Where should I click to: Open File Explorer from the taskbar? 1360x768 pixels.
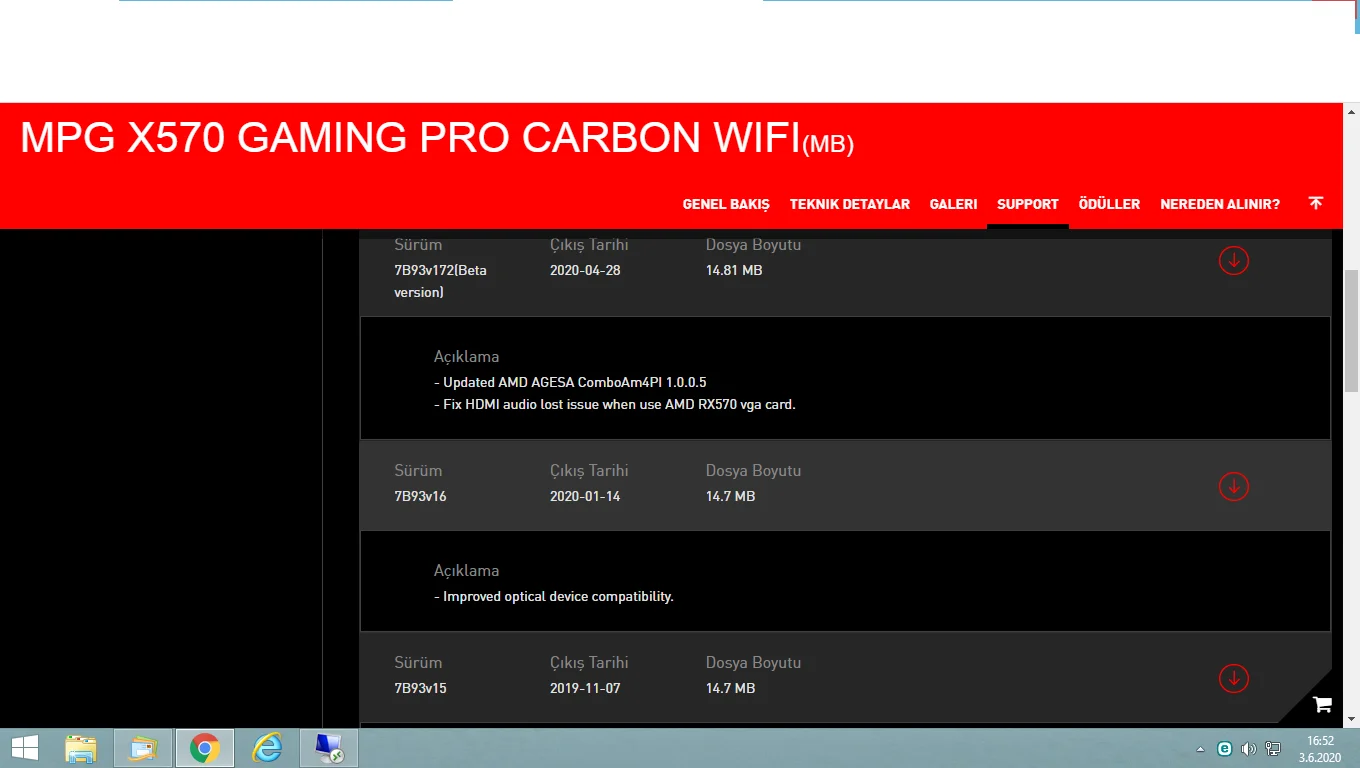click(x=80, y=748)
